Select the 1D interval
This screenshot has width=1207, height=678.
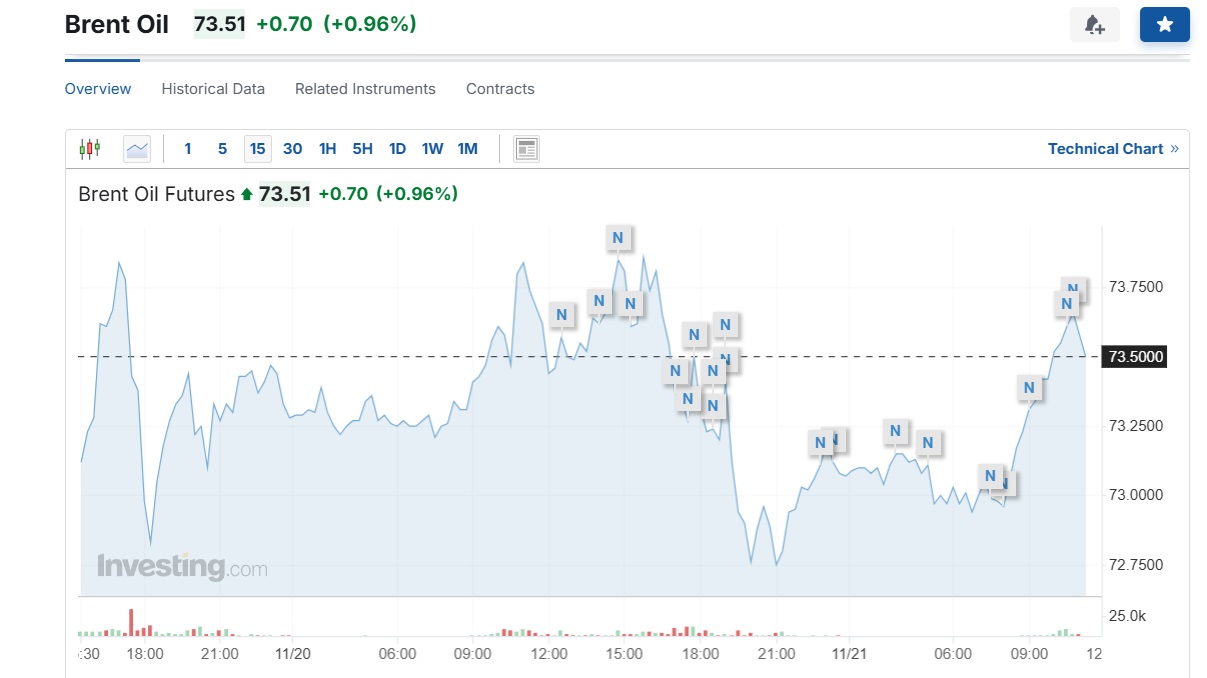tap(397, 149)
